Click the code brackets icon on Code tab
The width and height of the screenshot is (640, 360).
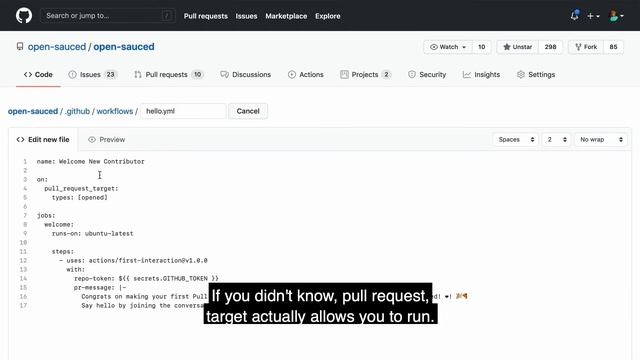[x=28, y=75]
